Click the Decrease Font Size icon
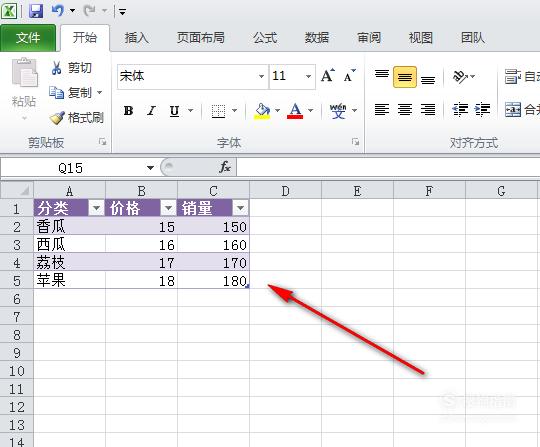 350,75
